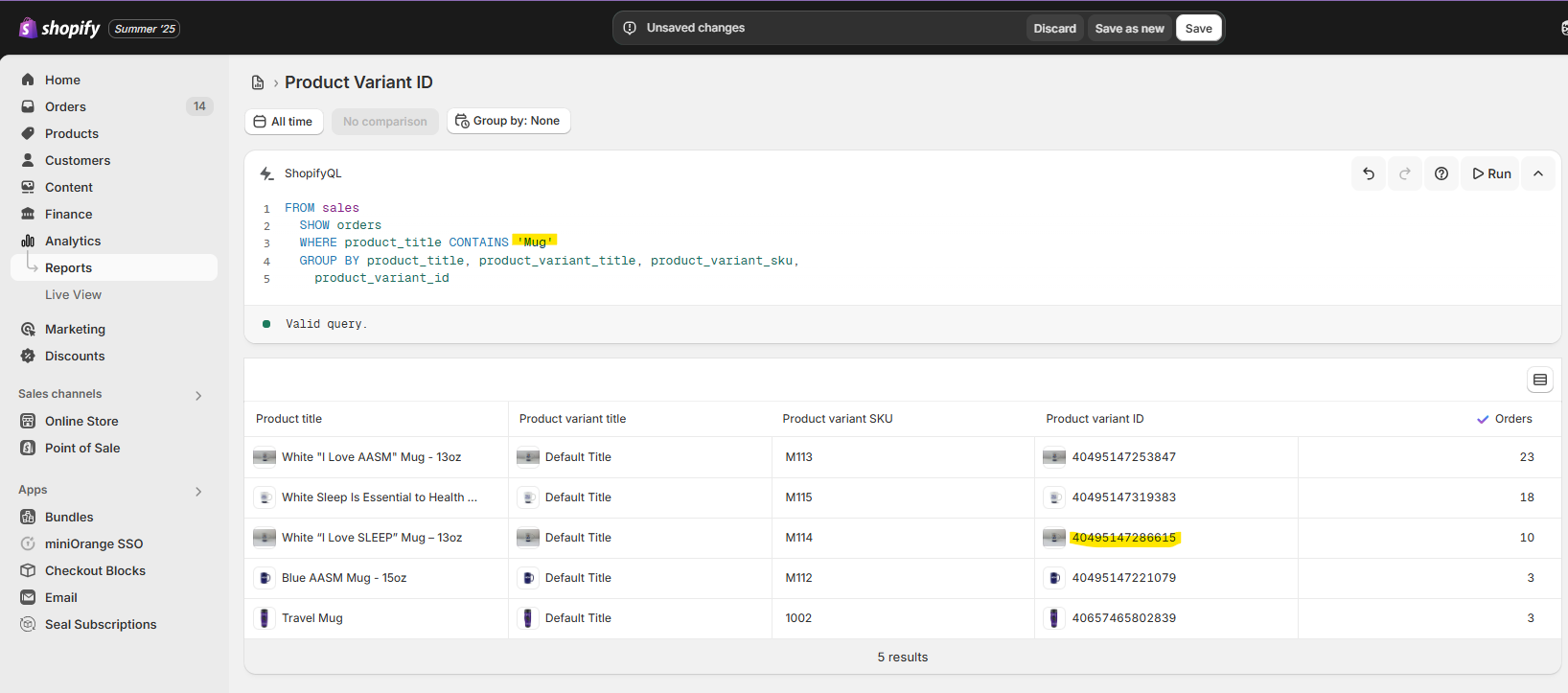
Task: Open White "I Love AASM" Mug row
Action: pyautogui.click(x=903, y=457)
